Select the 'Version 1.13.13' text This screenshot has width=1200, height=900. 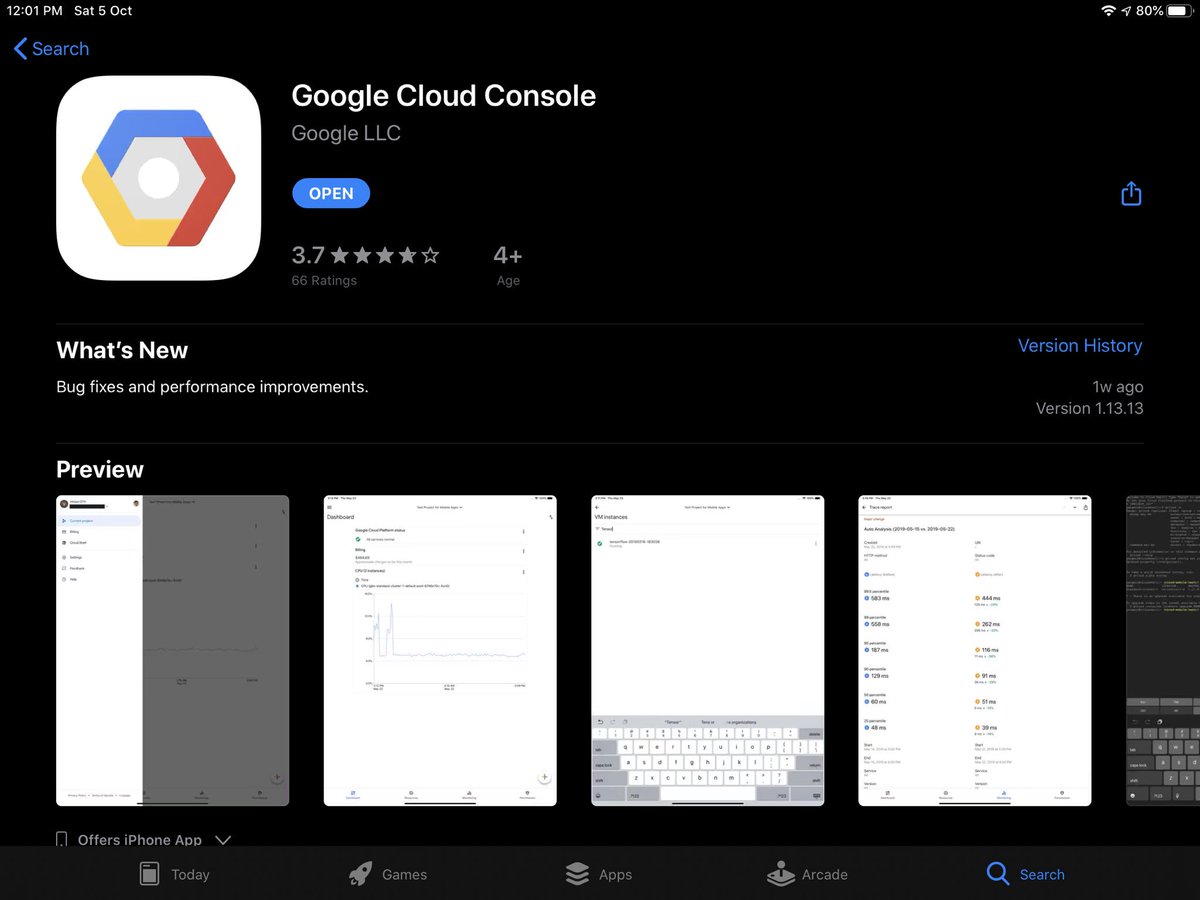point(1089,408)
